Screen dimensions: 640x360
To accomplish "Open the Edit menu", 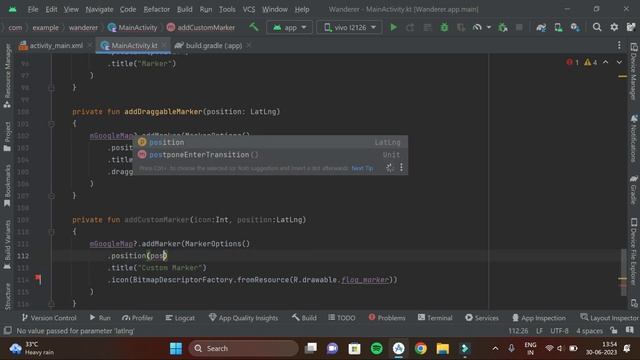I will point(51,9).
